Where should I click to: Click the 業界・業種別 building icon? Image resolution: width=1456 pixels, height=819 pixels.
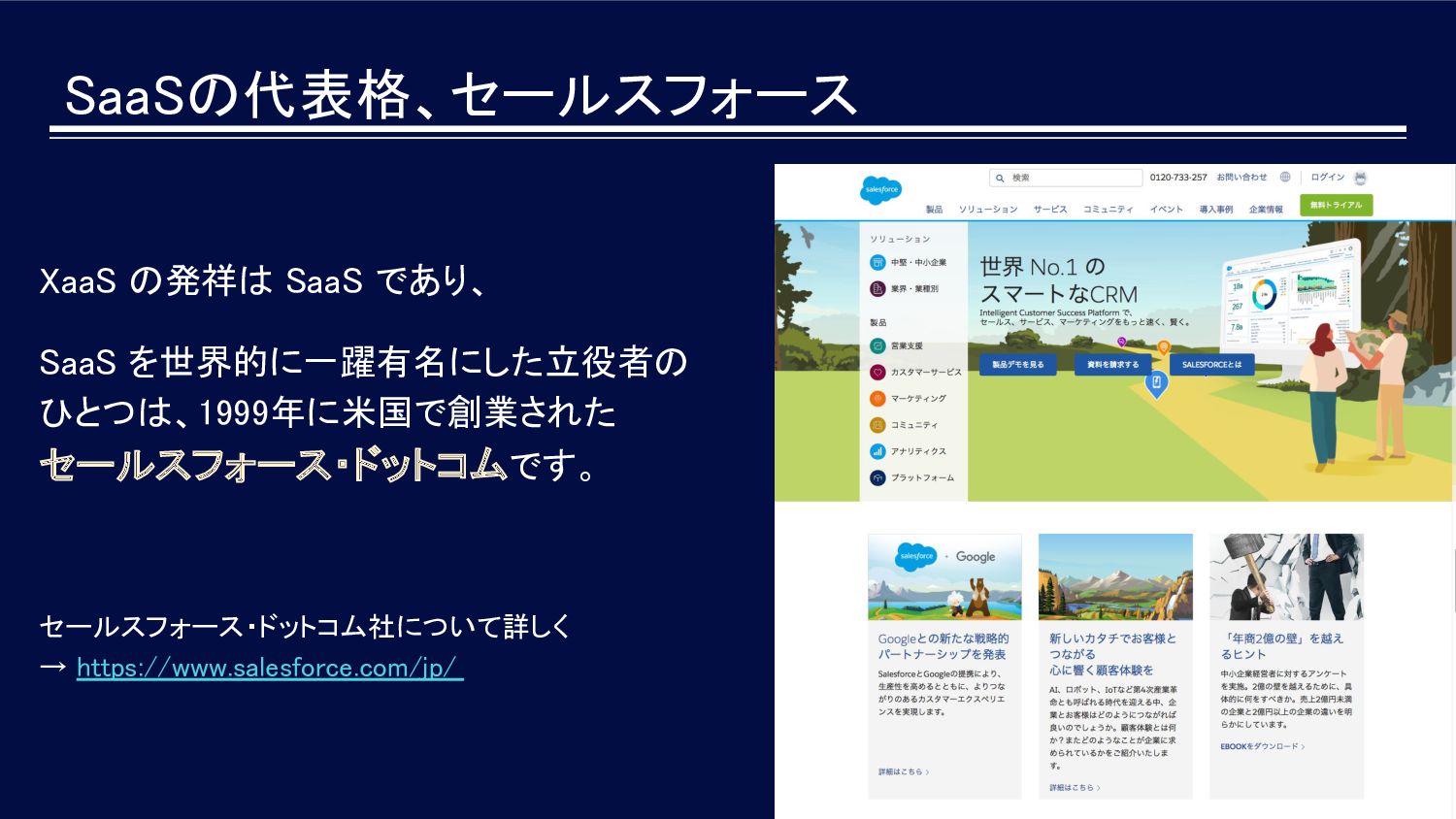pyautogui.click(x=877, y=288)
